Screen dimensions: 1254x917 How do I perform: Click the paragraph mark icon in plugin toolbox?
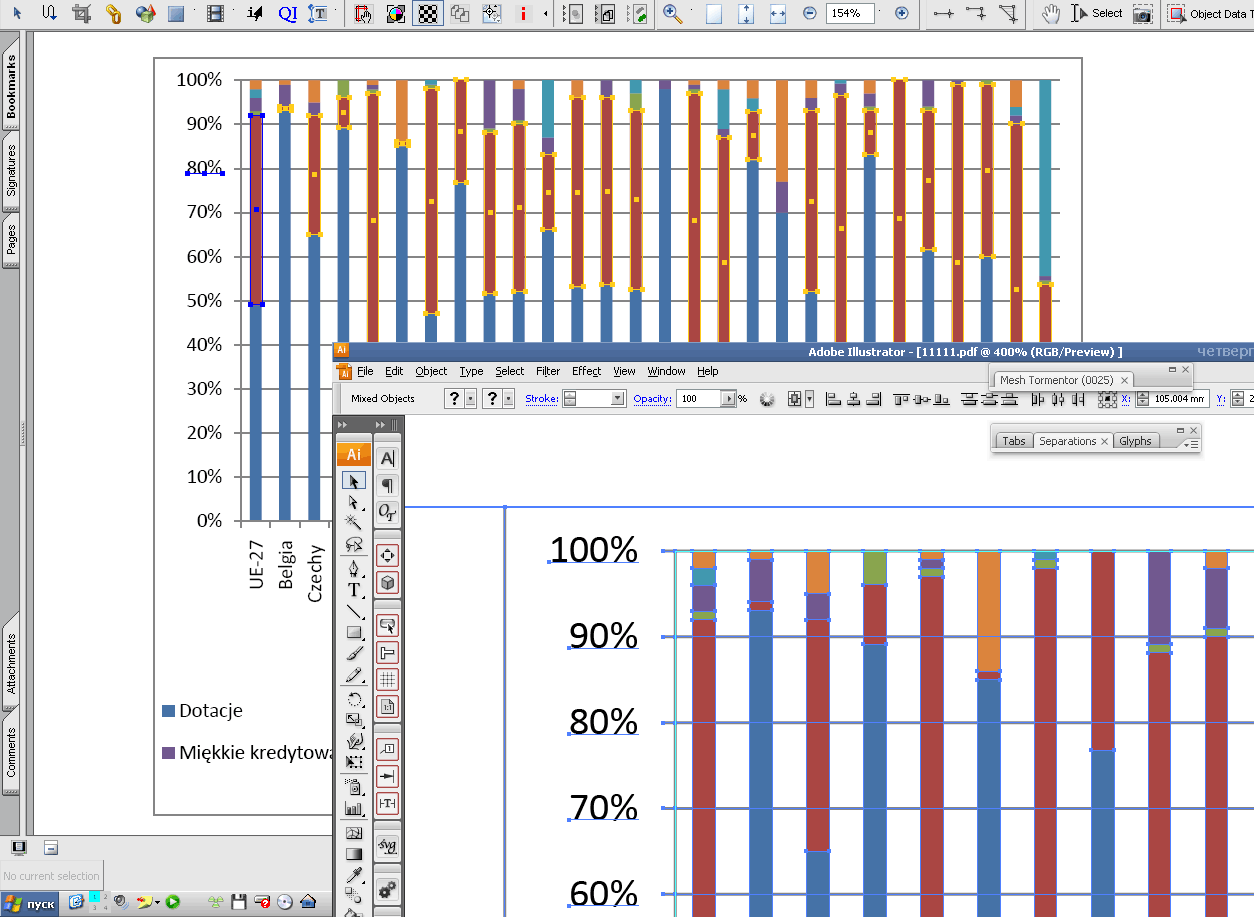387,485
